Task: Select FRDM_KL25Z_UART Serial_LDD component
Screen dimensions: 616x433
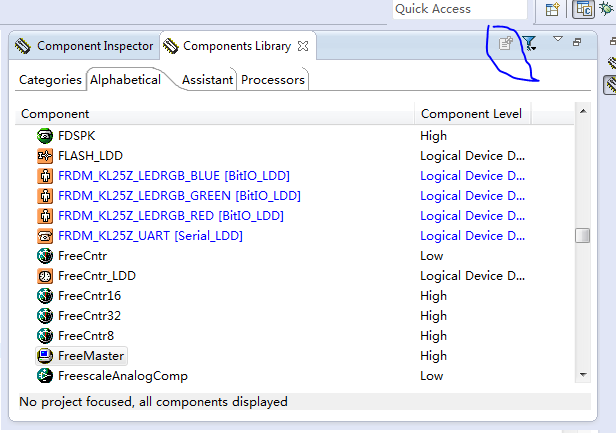Action: click(x=150, y=236)
